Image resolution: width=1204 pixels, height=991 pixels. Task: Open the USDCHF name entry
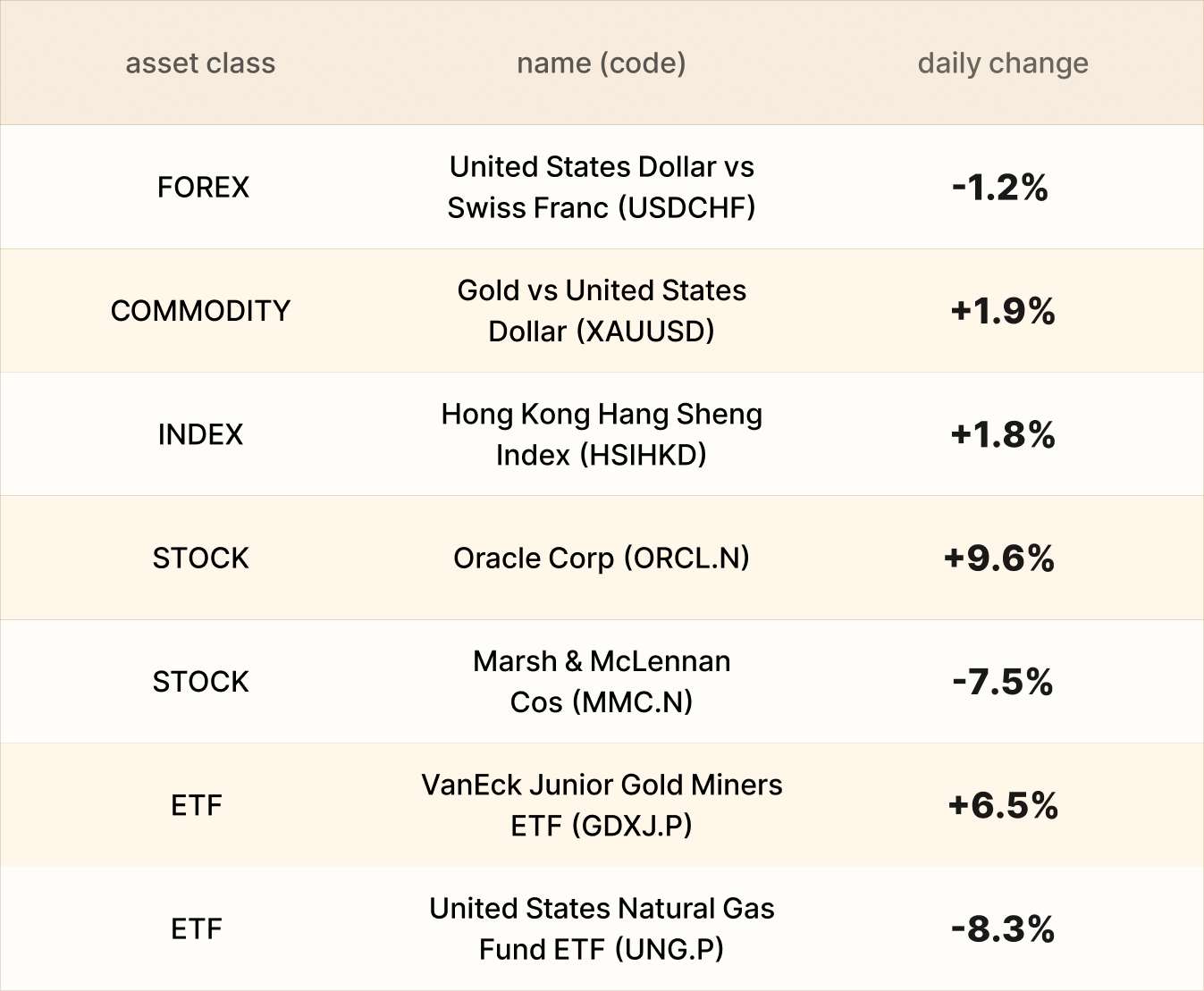[x=602, y=188]
